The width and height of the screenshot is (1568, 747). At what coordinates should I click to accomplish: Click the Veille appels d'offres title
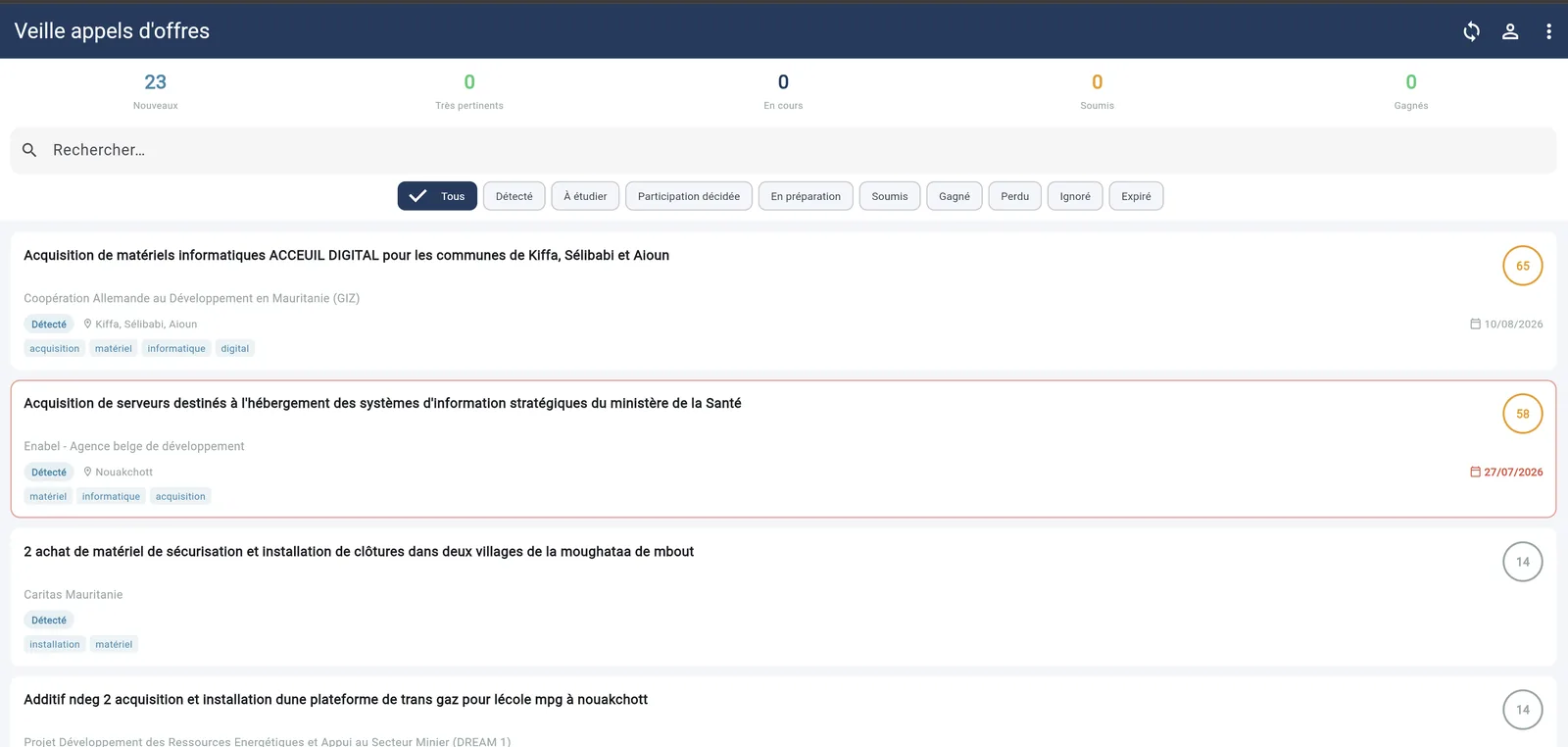pyautogui.click(x=112, y=31)
